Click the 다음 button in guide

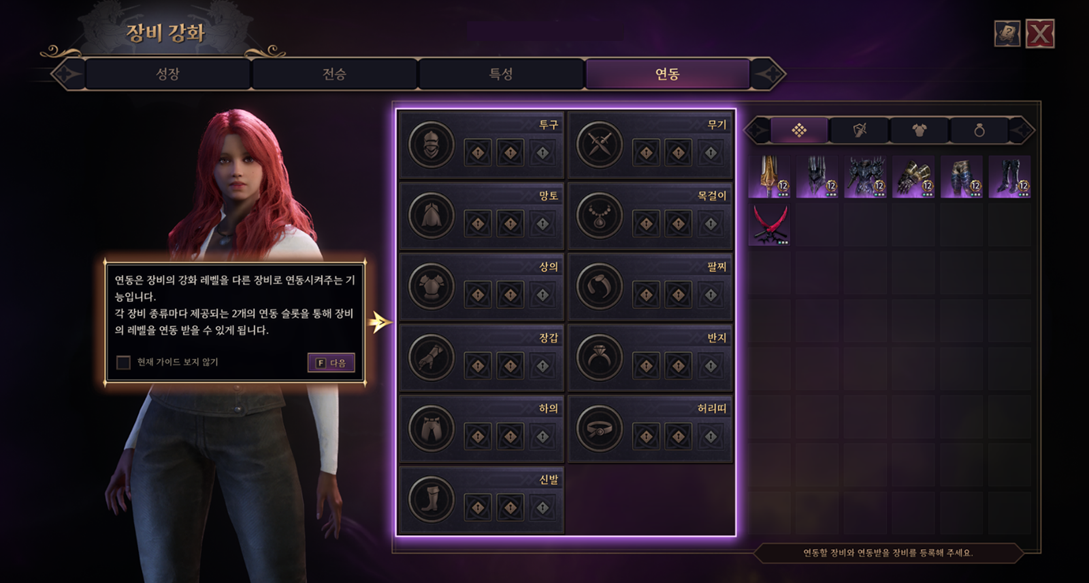(331, 362)
